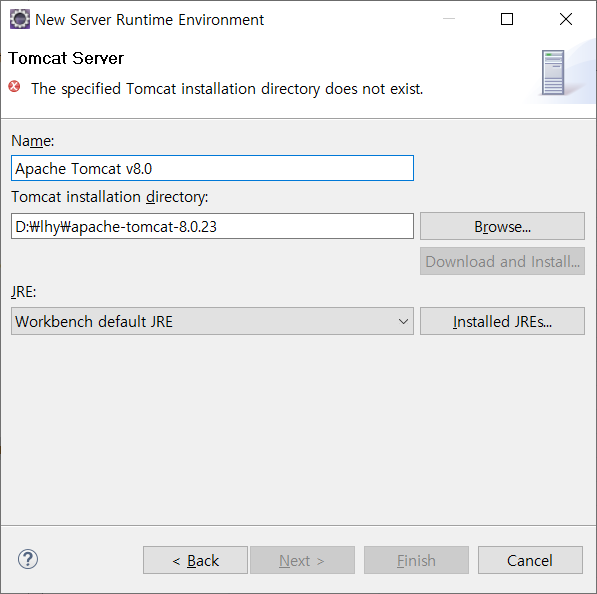597x594 pixels.
Task: Click the red error icon beside message
Action: (x=14, y=87)
